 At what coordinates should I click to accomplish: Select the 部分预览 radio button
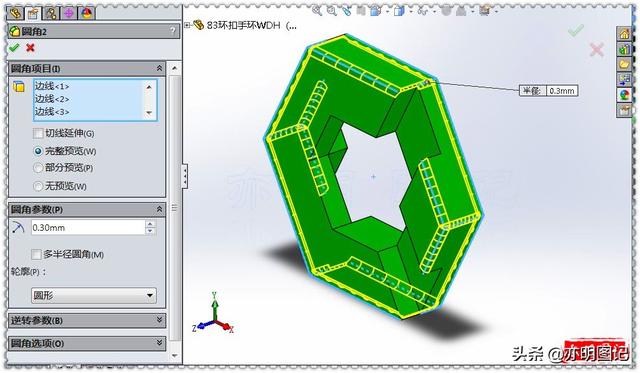[x=38, y=168]
